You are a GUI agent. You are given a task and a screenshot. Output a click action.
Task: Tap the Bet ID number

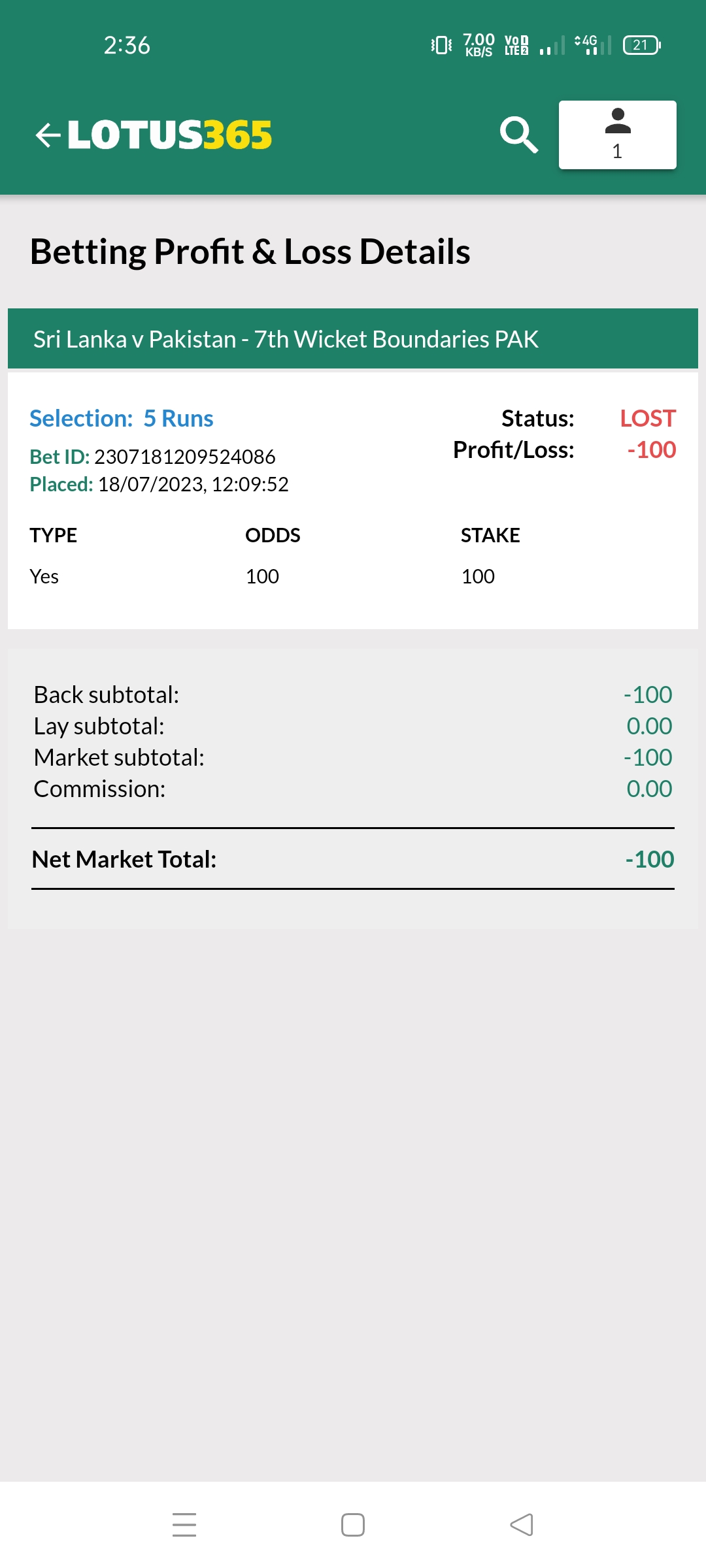point(184,457)
